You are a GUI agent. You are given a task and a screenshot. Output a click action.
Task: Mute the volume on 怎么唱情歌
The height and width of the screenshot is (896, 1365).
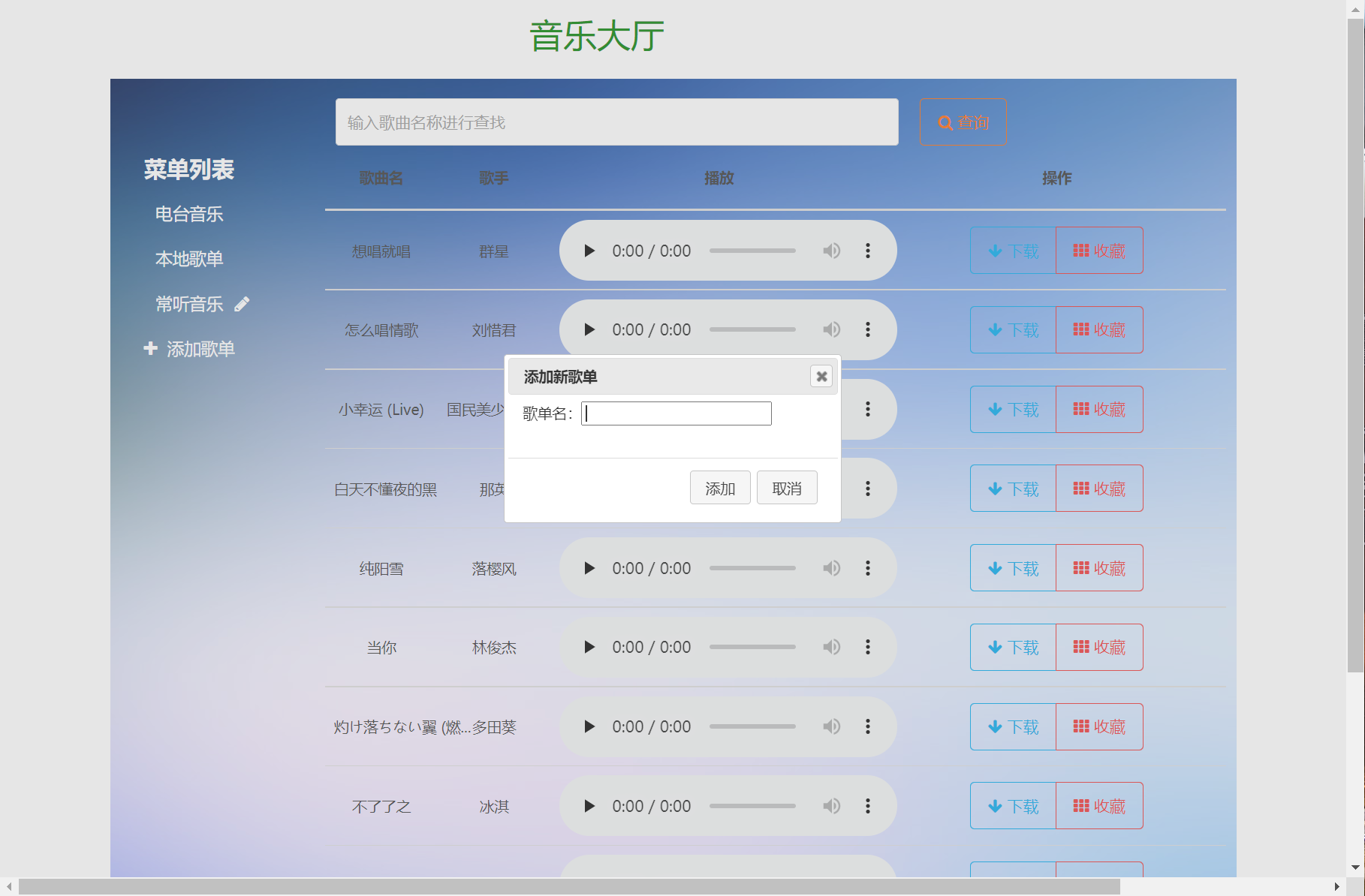pos(831,329)
